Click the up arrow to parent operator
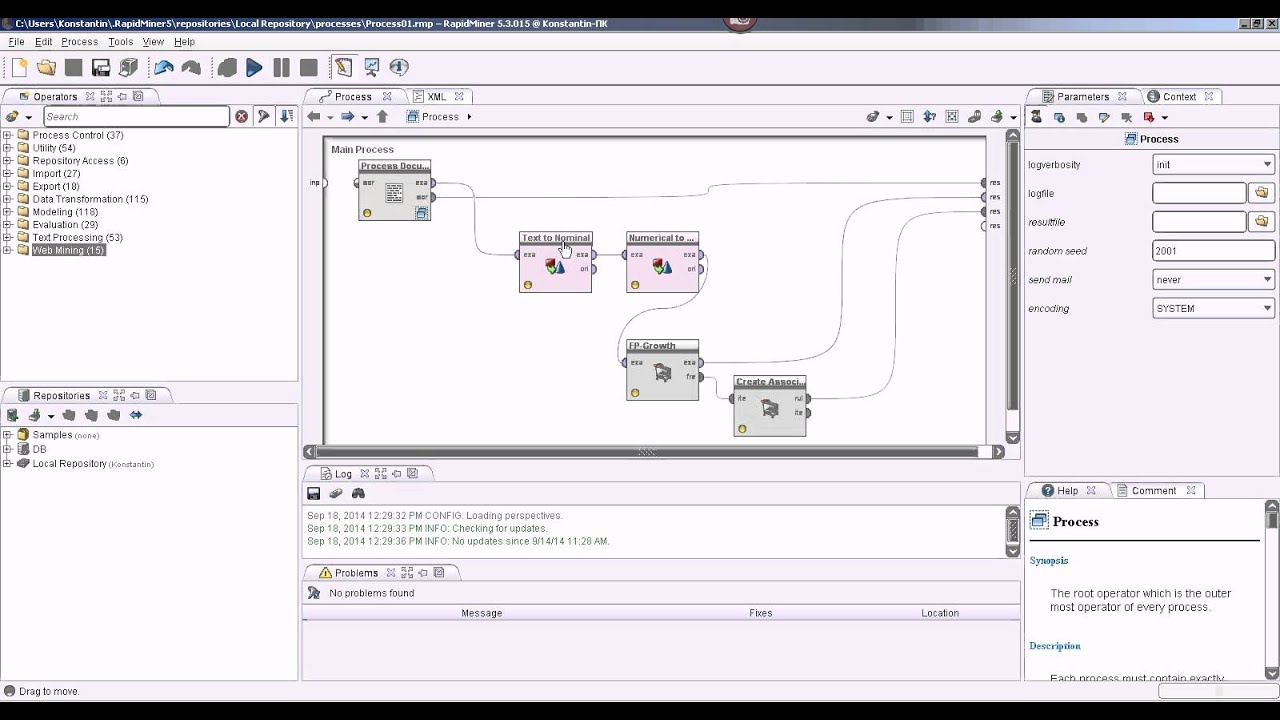1280x720 pixels. tap(382, 117)
